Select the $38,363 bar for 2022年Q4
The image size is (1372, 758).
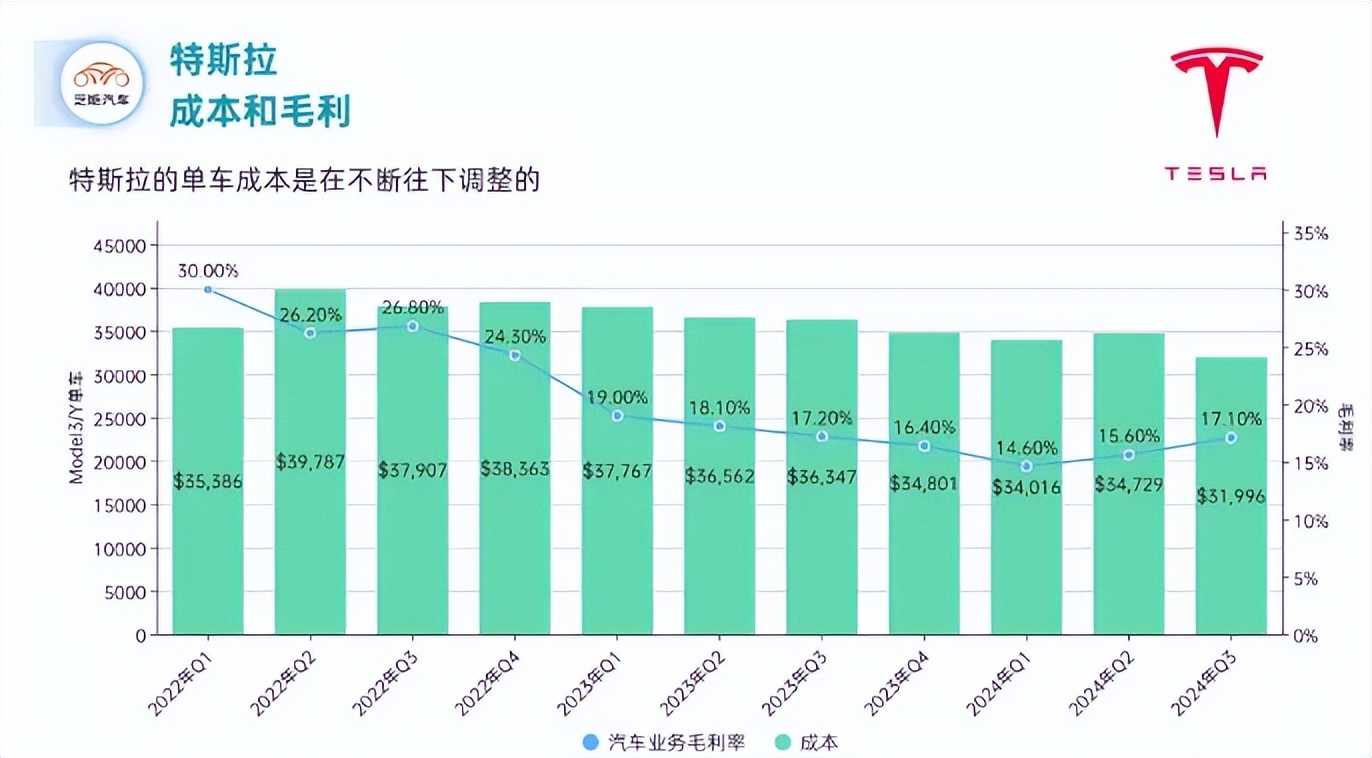click(515, 468)
